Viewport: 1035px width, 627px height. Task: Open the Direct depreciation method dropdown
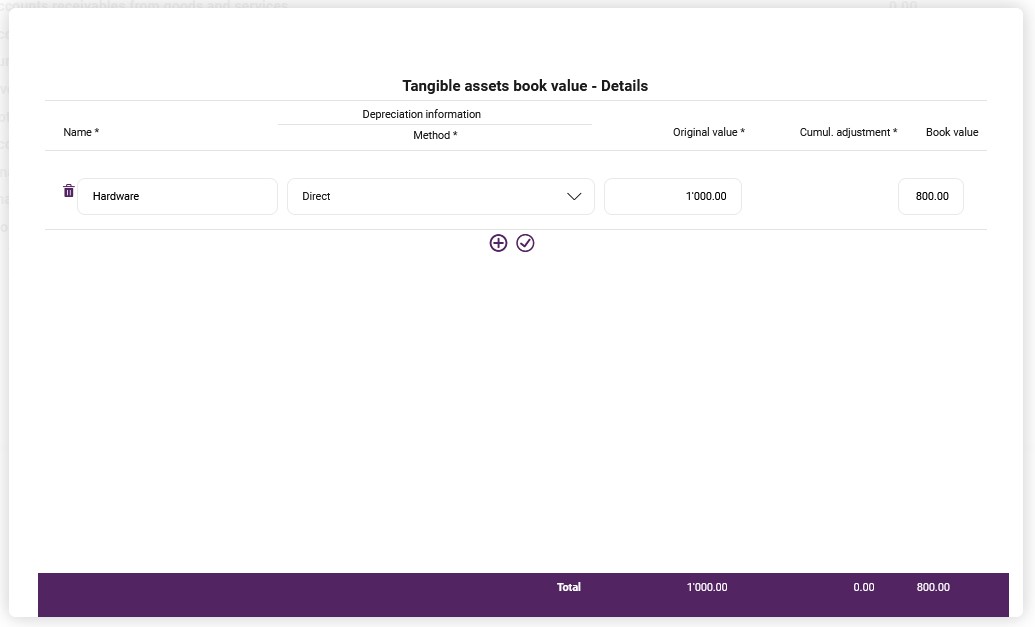point(441,197)
